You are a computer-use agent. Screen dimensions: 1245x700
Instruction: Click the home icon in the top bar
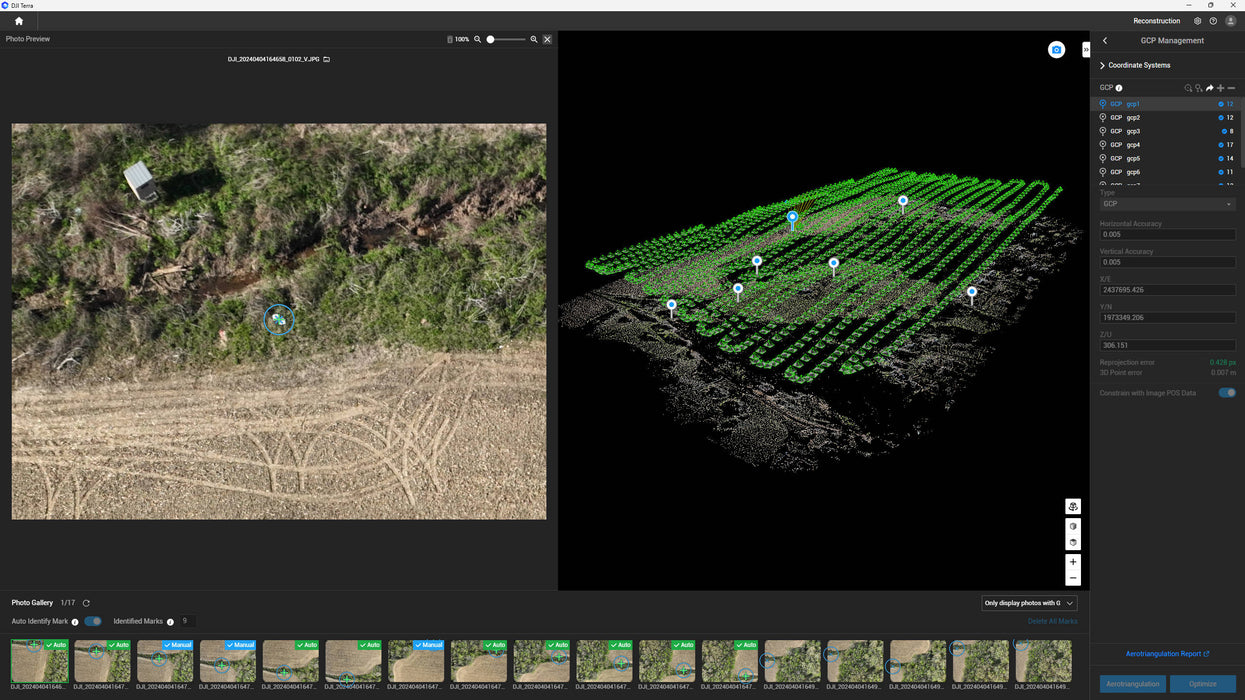[x=19, y=21]
